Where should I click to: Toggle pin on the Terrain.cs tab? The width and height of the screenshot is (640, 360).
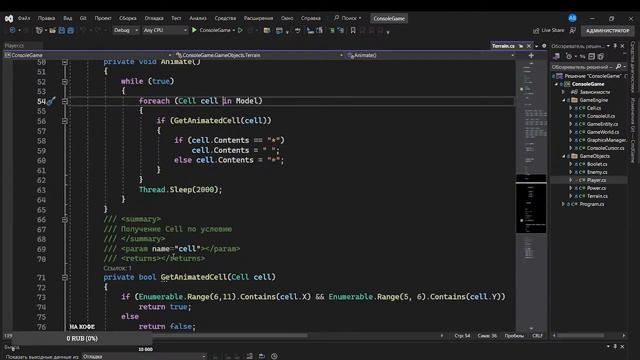coord(521,46)
